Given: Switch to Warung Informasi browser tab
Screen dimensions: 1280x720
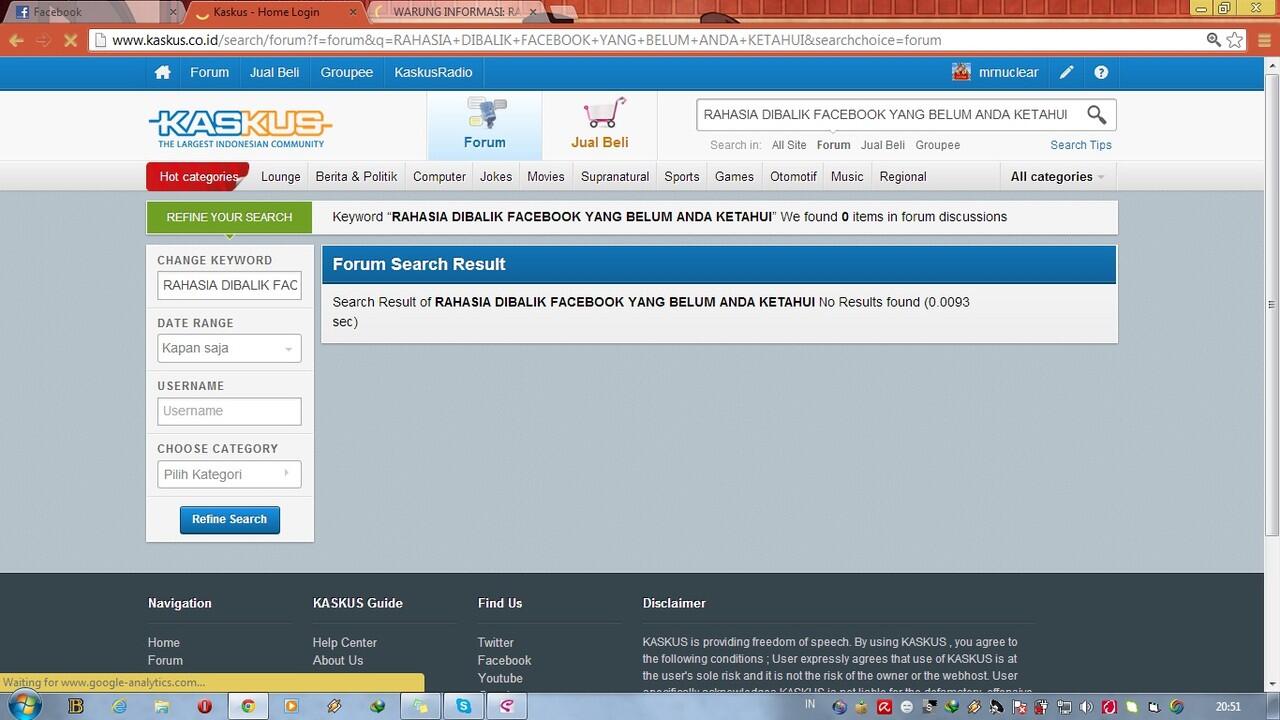Looking at the screenshot, I should tap(456, 12).
